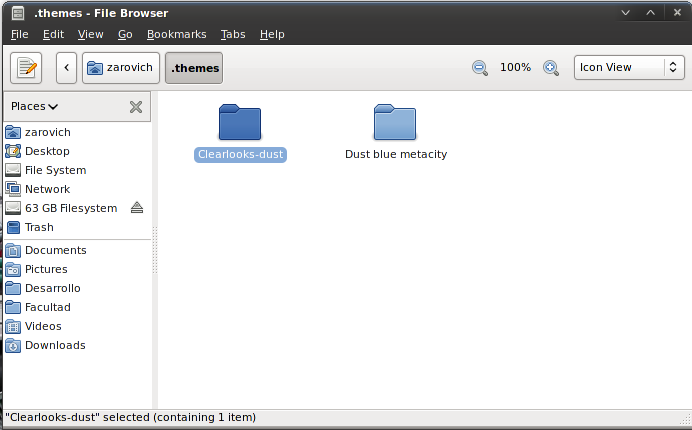
Task: Click the Network icon in Places
Action: pyautogui.click(x=13, y=189)
